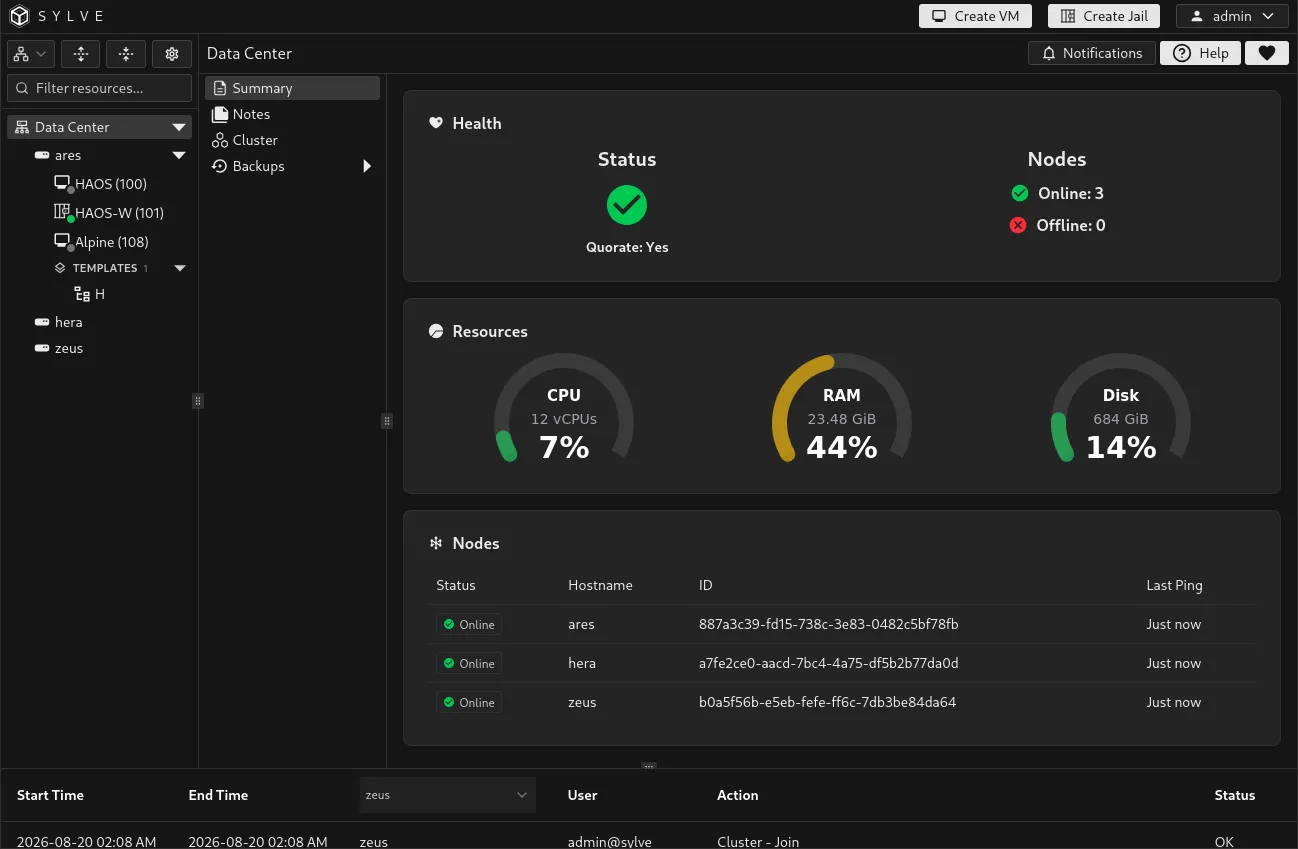Click the zeus node server icon
The image size is (1298, 849).
click(42, 348)
